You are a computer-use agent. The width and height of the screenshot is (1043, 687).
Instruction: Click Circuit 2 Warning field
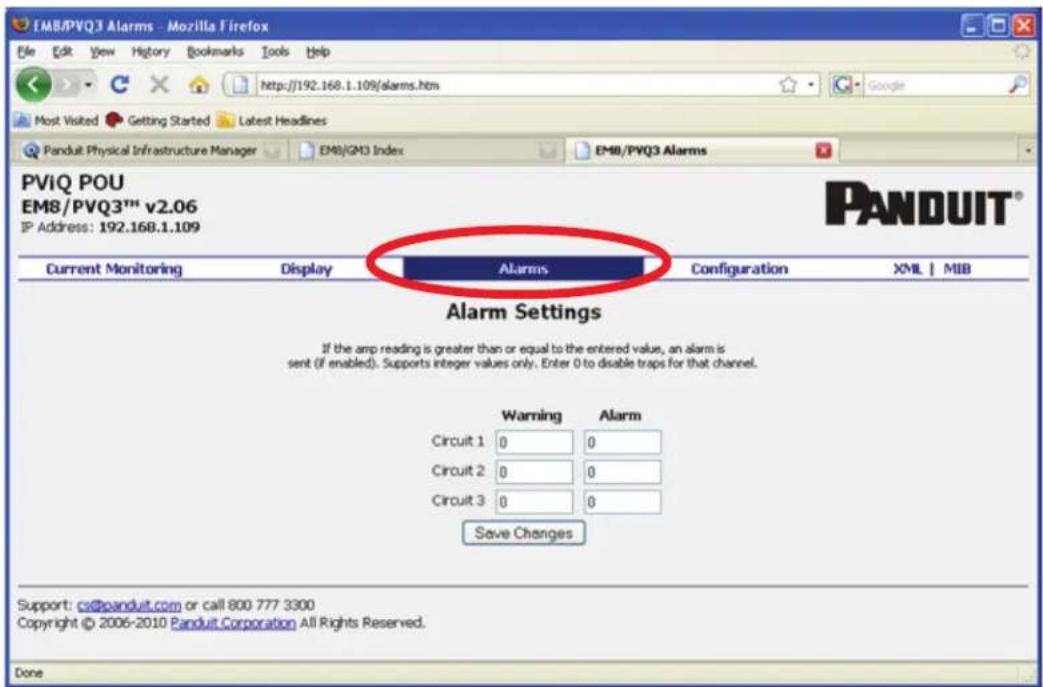[534, 472]
